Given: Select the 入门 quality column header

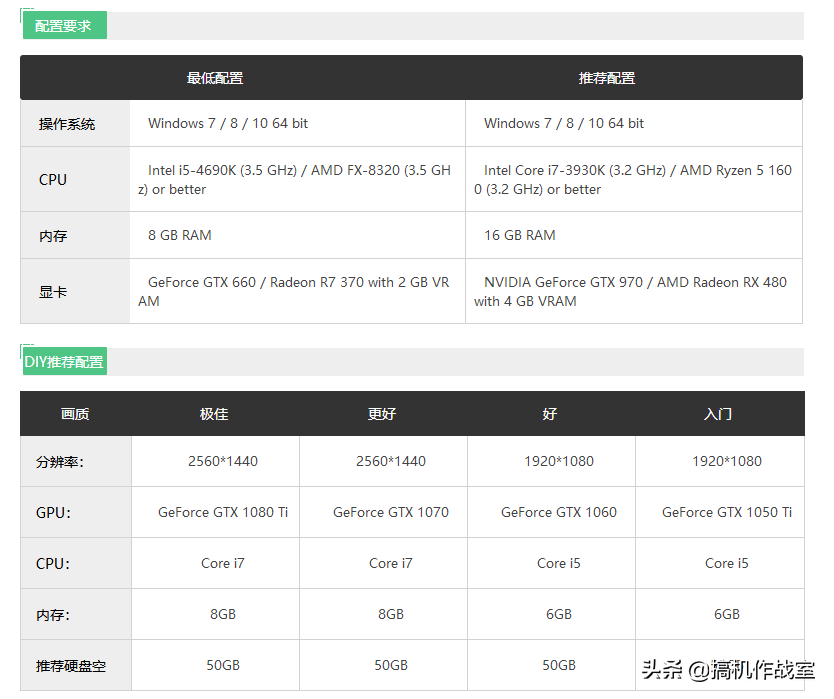Looking at the screenshot, I should coord(718,414).
